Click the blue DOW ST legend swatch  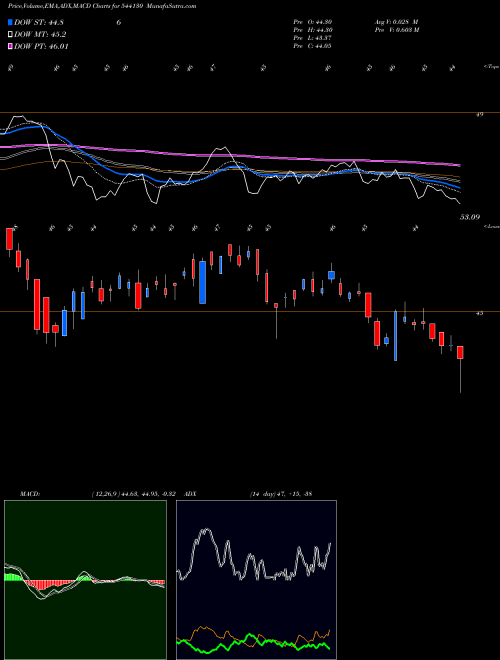click(10, 23)
